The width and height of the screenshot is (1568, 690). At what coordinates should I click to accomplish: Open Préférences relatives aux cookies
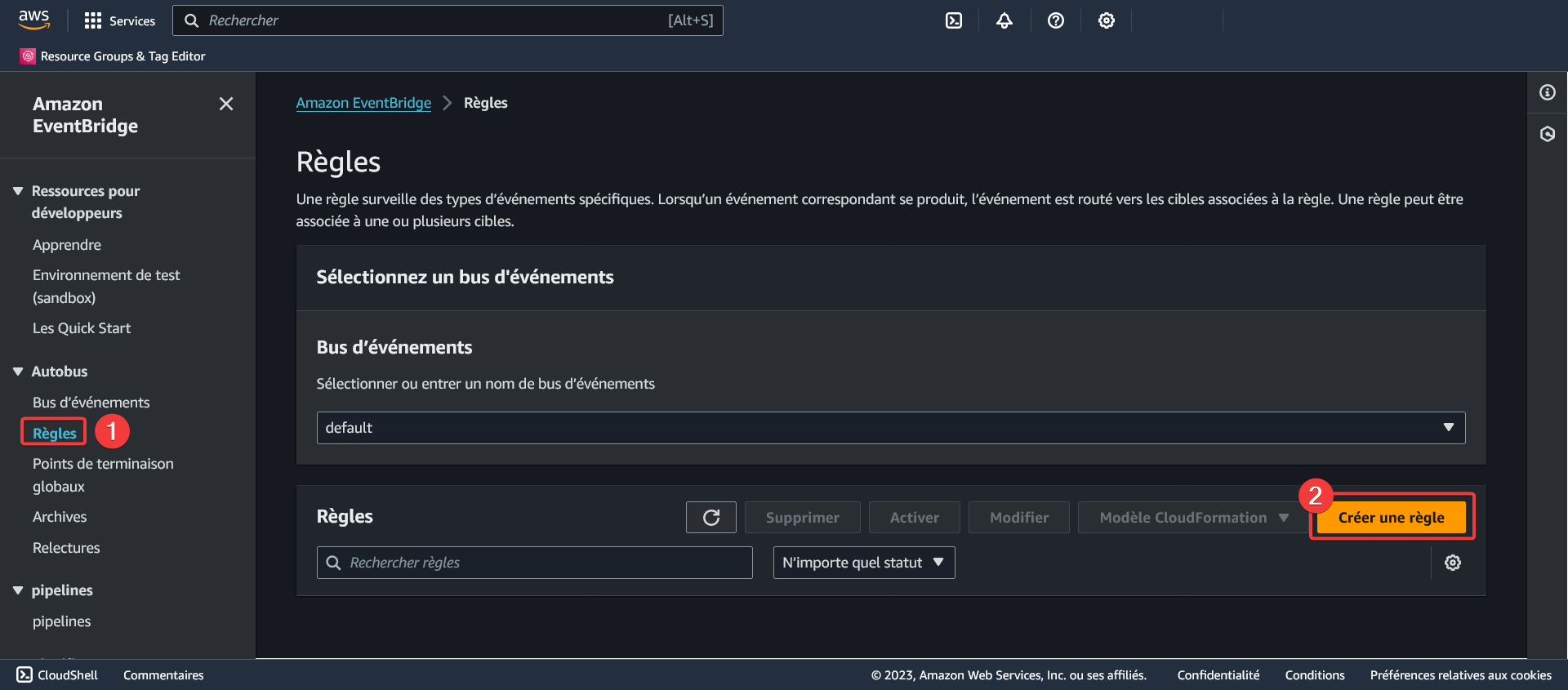pos(1461,675)
